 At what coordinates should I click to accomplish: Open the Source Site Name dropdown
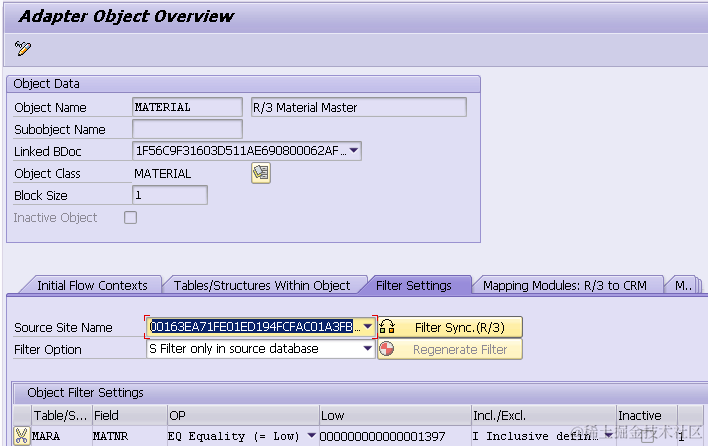(x=368, y=326)
